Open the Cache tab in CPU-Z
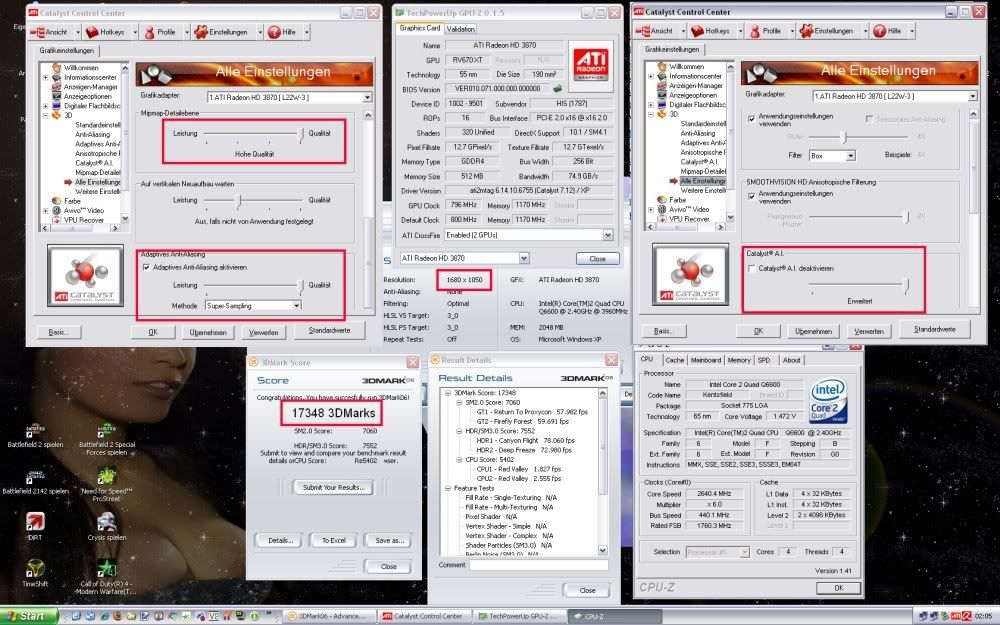The height and width of the screenshot is (625, 1000). click(675, 360)
